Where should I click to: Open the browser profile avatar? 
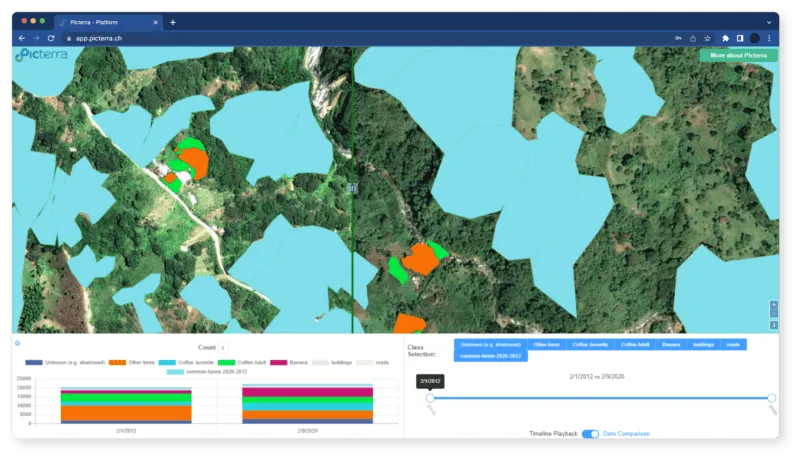pos(755,38)
